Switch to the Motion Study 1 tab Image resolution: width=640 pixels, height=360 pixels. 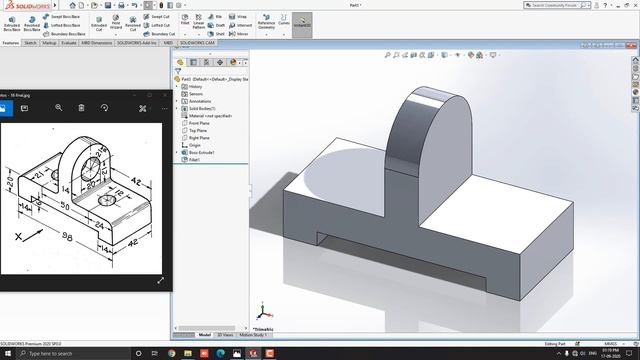click(x=253, y=335)
